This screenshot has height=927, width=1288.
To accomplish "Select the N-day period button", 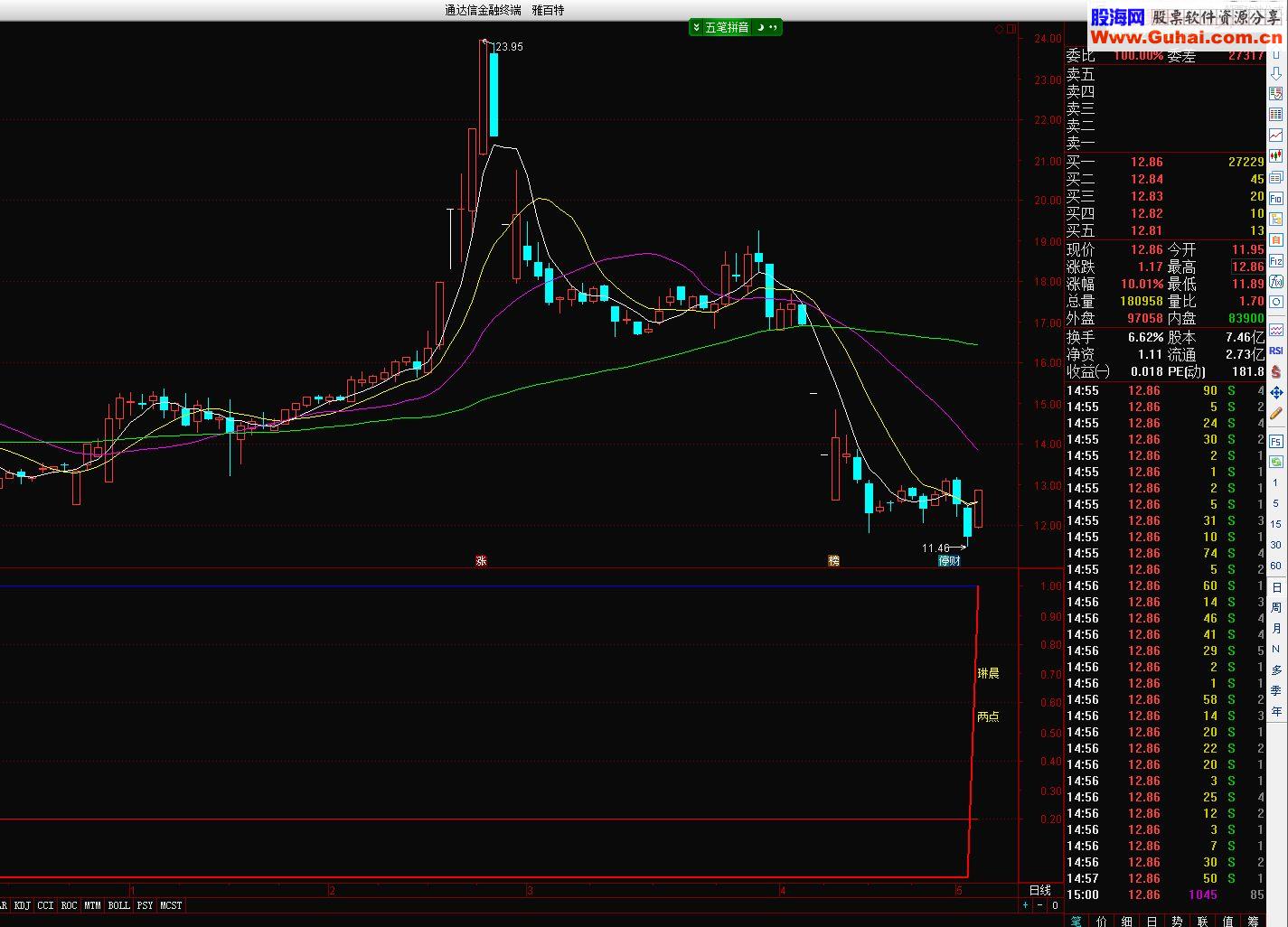I will (x=1276, y=649).
